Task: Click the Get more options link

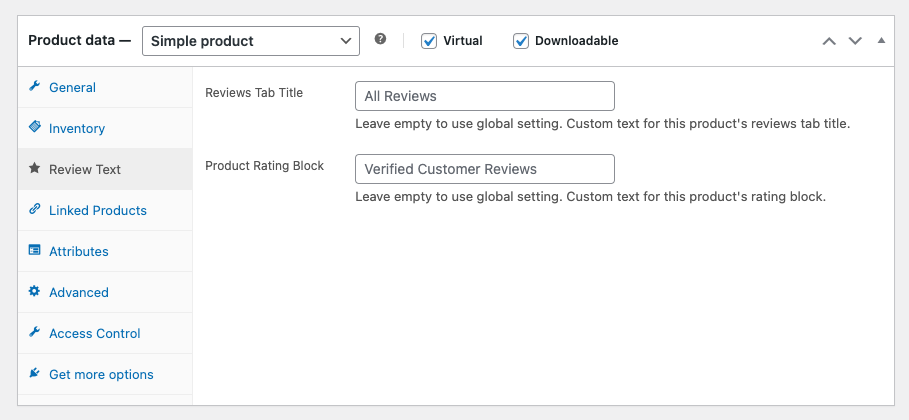Action: pos(101,374)
